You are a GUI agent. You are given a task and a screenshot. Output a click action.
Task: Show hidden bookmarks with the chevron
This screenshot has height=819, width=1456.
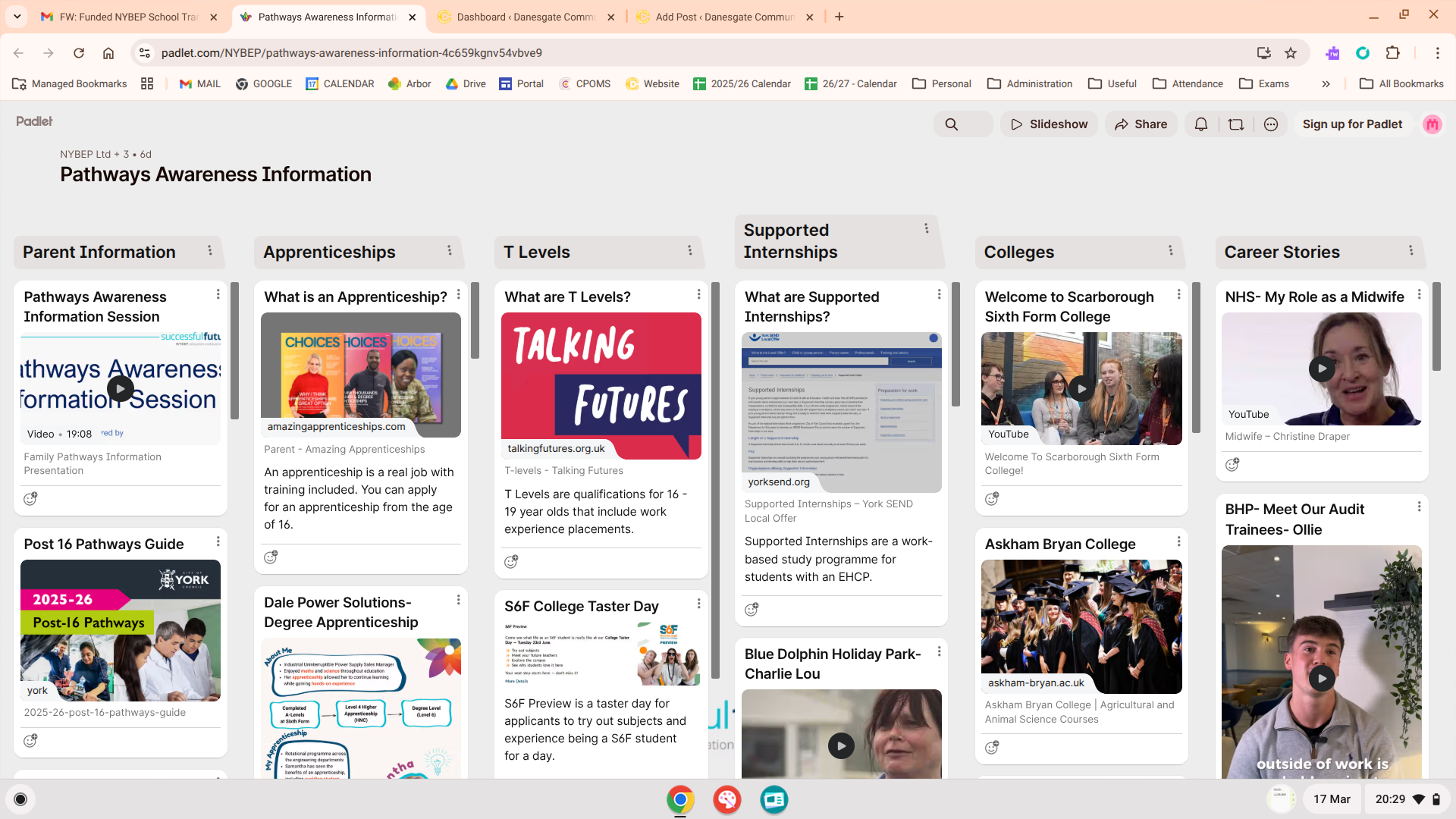(1326, 84)
